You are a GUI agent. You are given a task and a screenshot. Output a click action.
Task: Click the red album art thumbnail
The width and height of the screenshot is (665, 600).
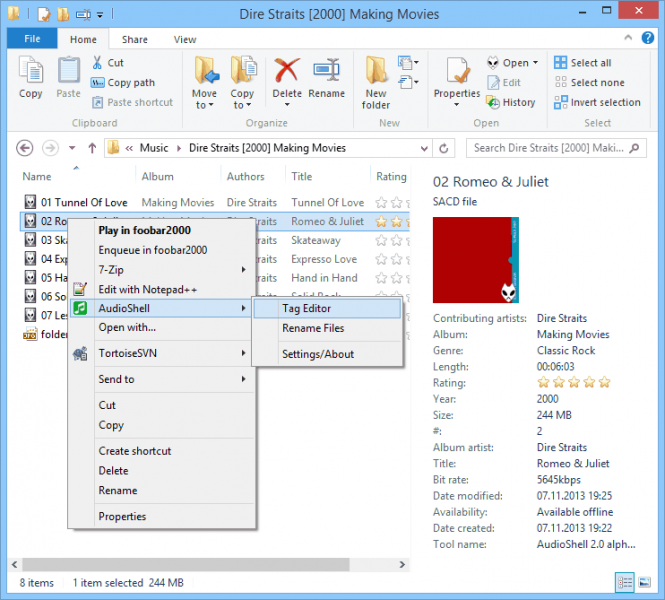(476, 260)
